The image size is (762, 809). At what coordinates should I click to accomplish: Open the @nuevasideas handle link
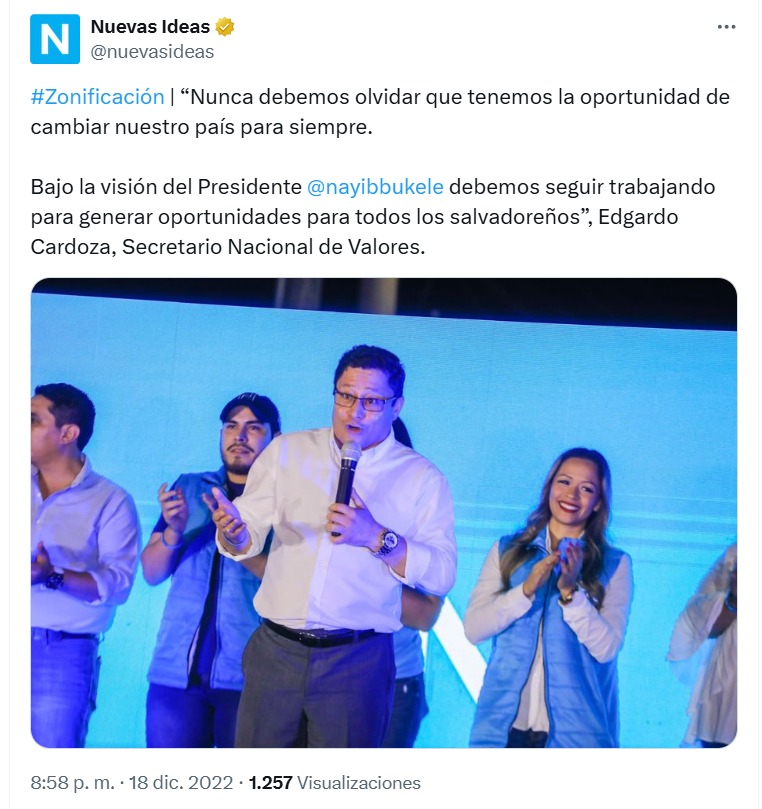(152, 51)
